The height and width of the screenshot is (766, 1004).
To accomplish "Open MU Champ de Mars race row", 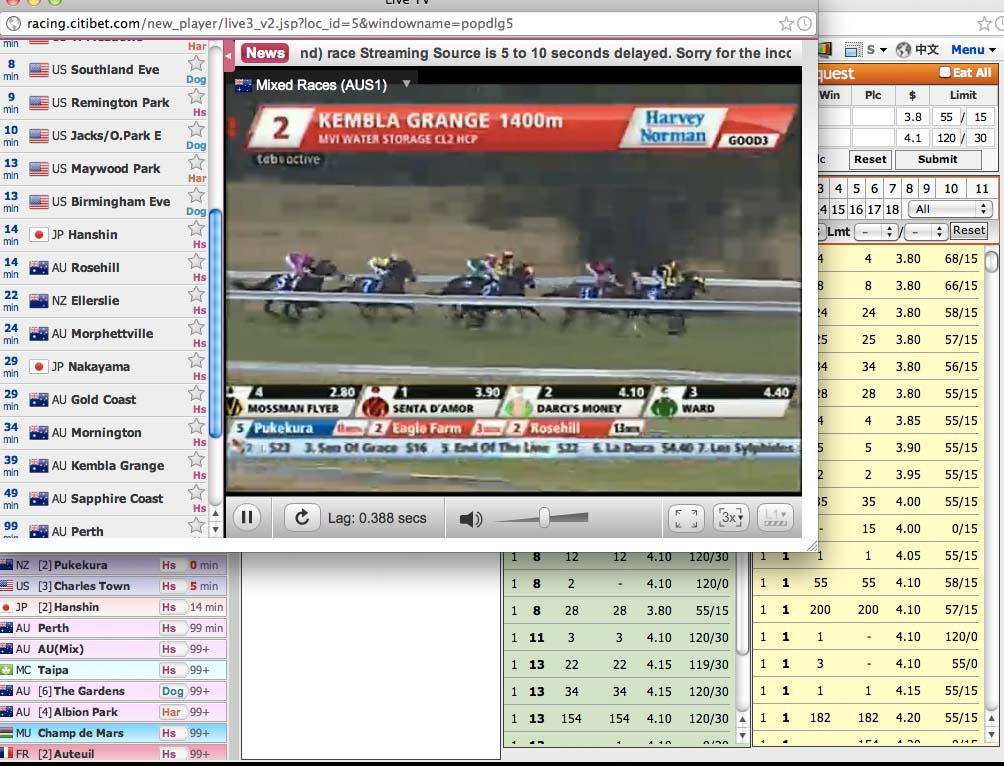I will [x=113, y=733].
